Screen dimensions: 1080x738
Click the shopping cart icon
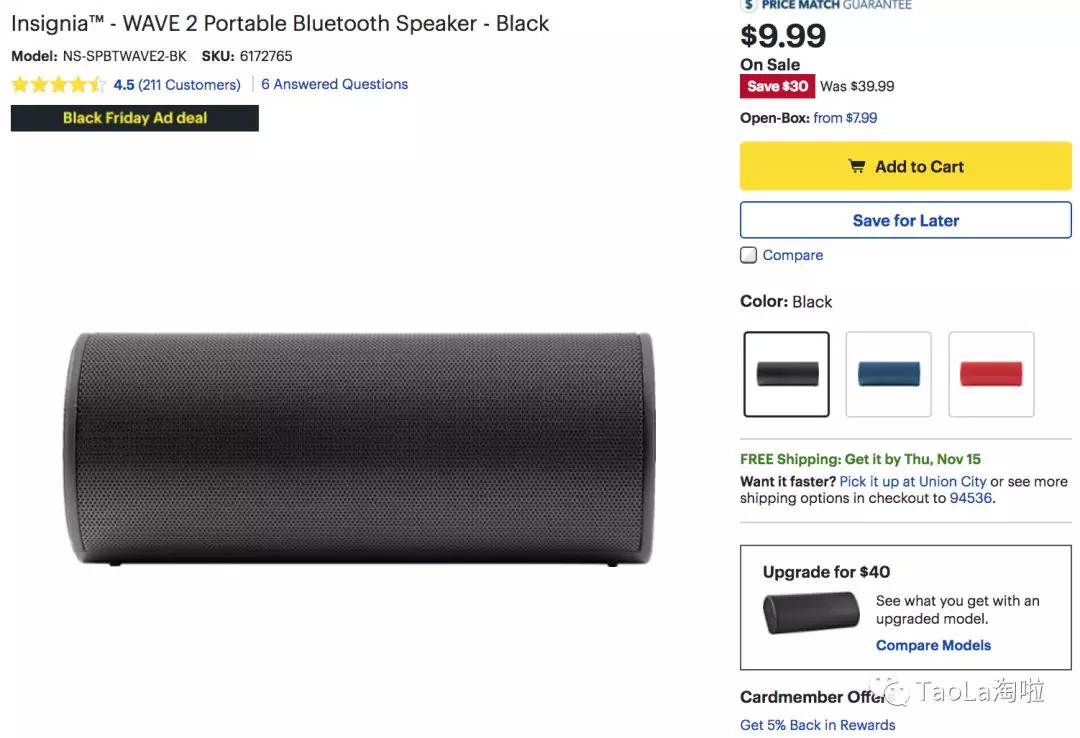pyautogui.click(x=857, y=167)
